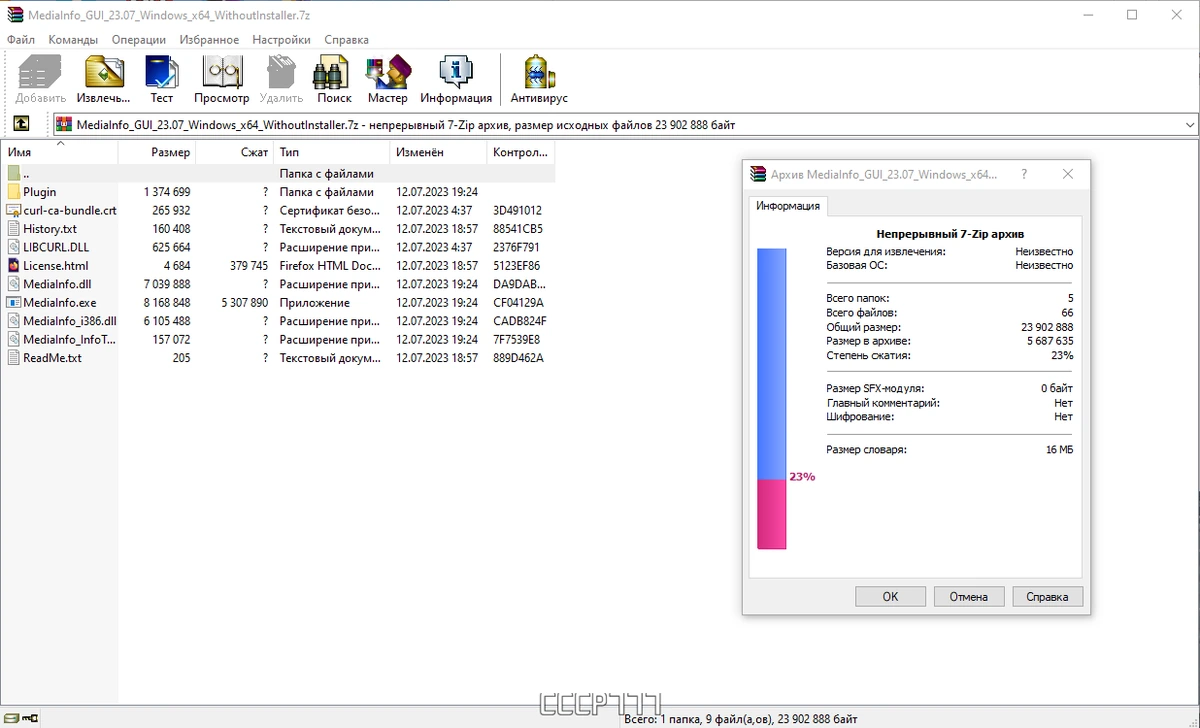Click the archive path address field
This screenshot has width=1200, height=728.
pyautogui.click(x=625, y=125)
